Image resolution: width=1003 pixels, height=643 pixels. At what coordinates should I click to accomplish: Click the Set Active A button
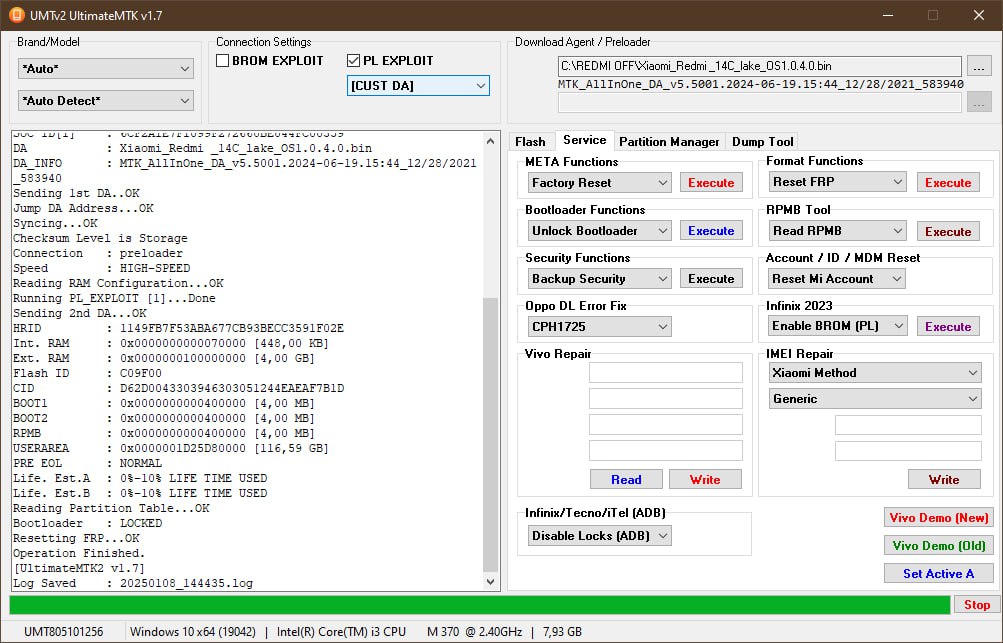coord(938,574)
